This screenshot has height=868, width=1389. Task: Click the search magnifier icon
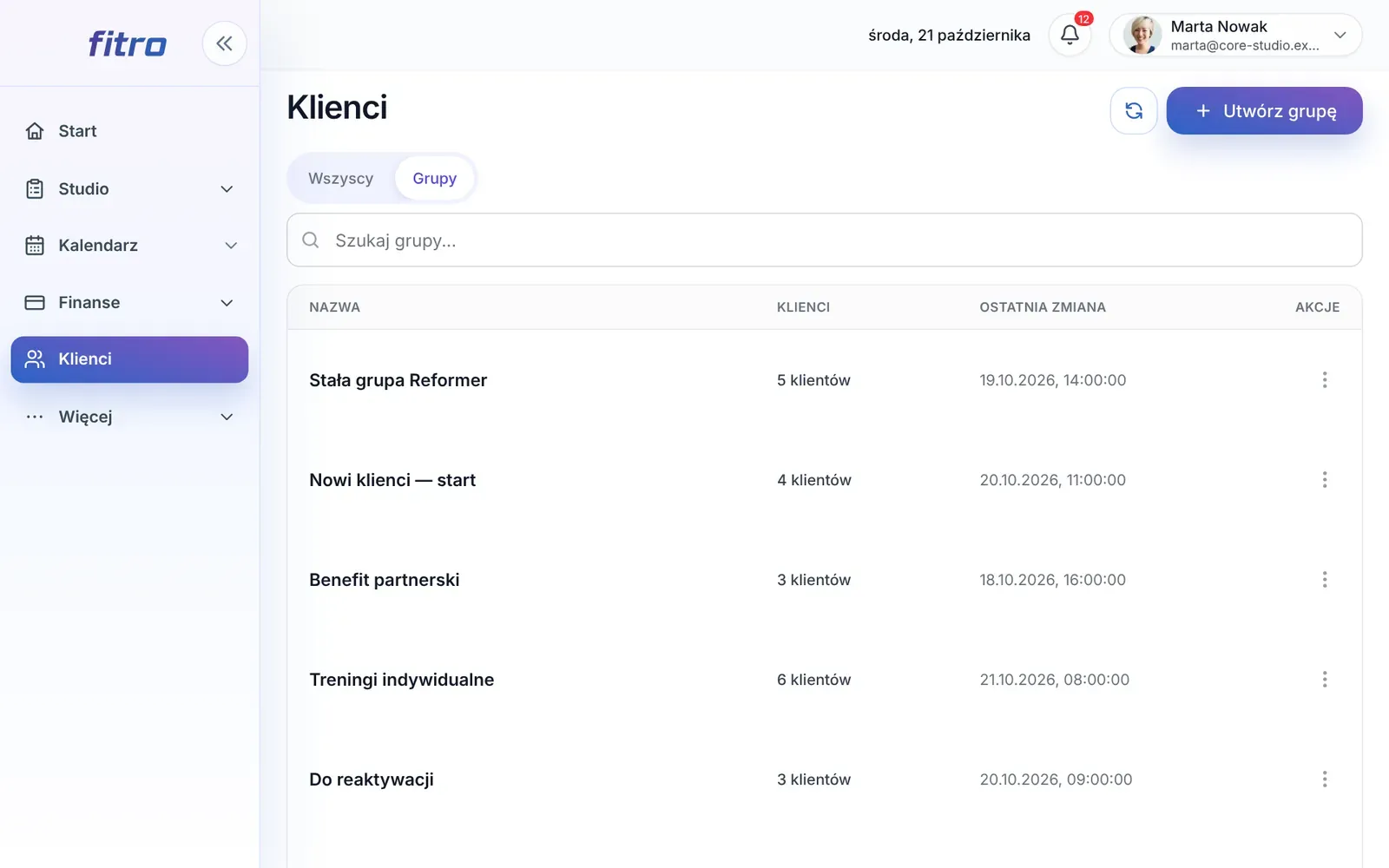click(x=310, y=240)
